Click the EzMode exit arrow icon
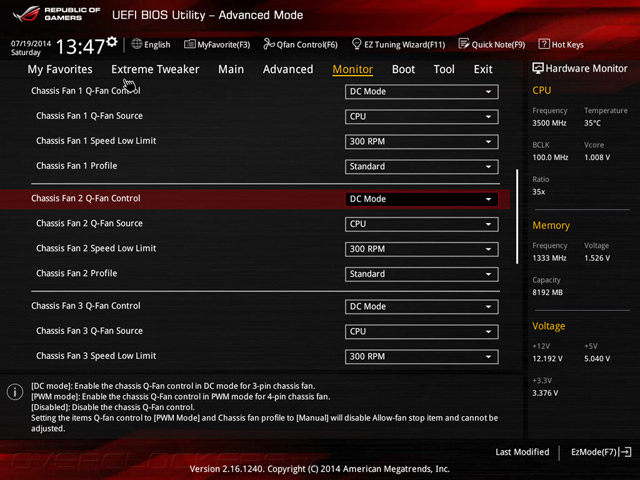Image resolution: width=640 pixels, height=480 pixels. [x=626, y=452]
